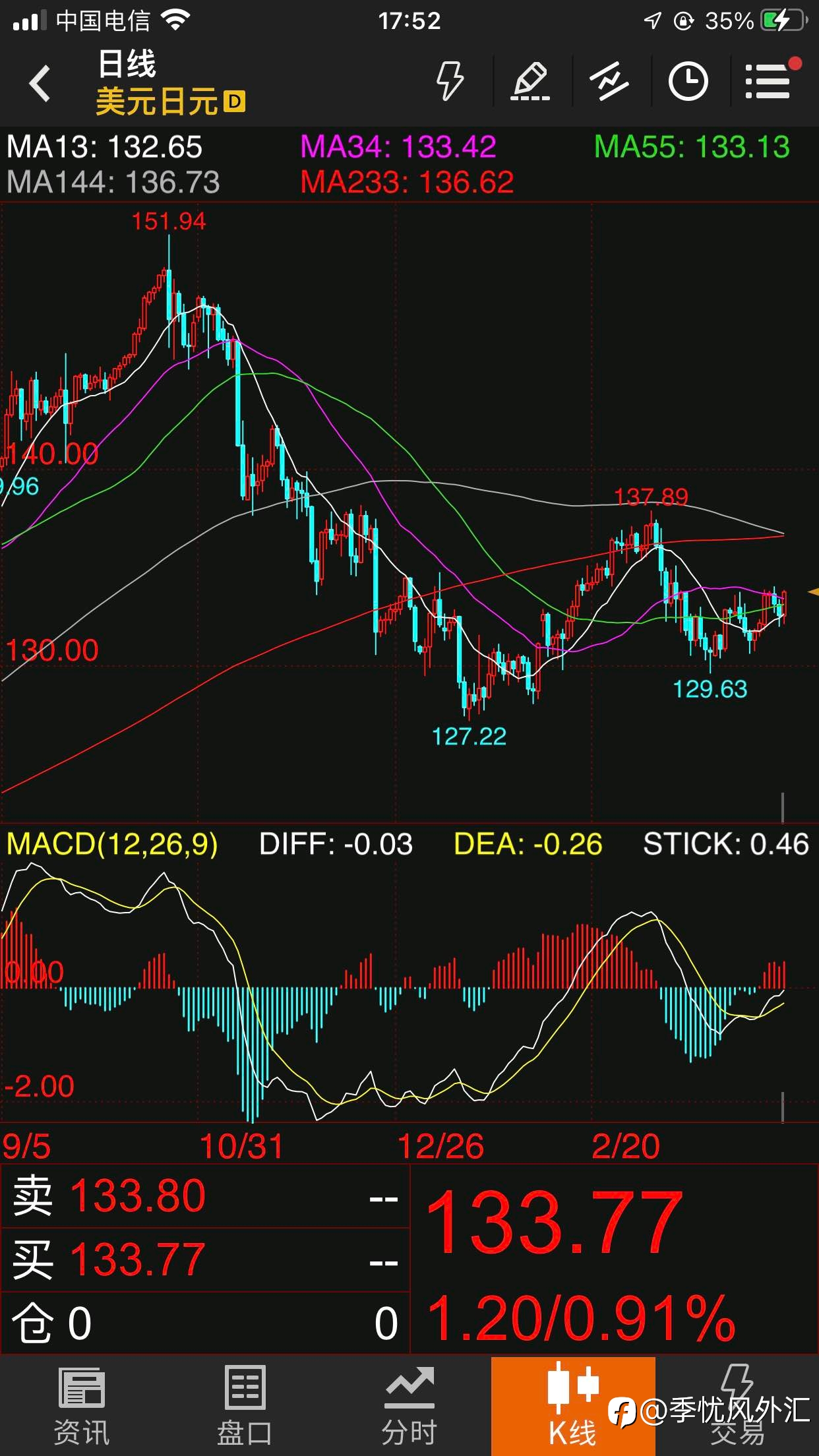The height and width of the screenshot is (1456, 819).
Task: Tap the lightning quick-trade icon
Action: pyautogui.click(x=450, y=81)
